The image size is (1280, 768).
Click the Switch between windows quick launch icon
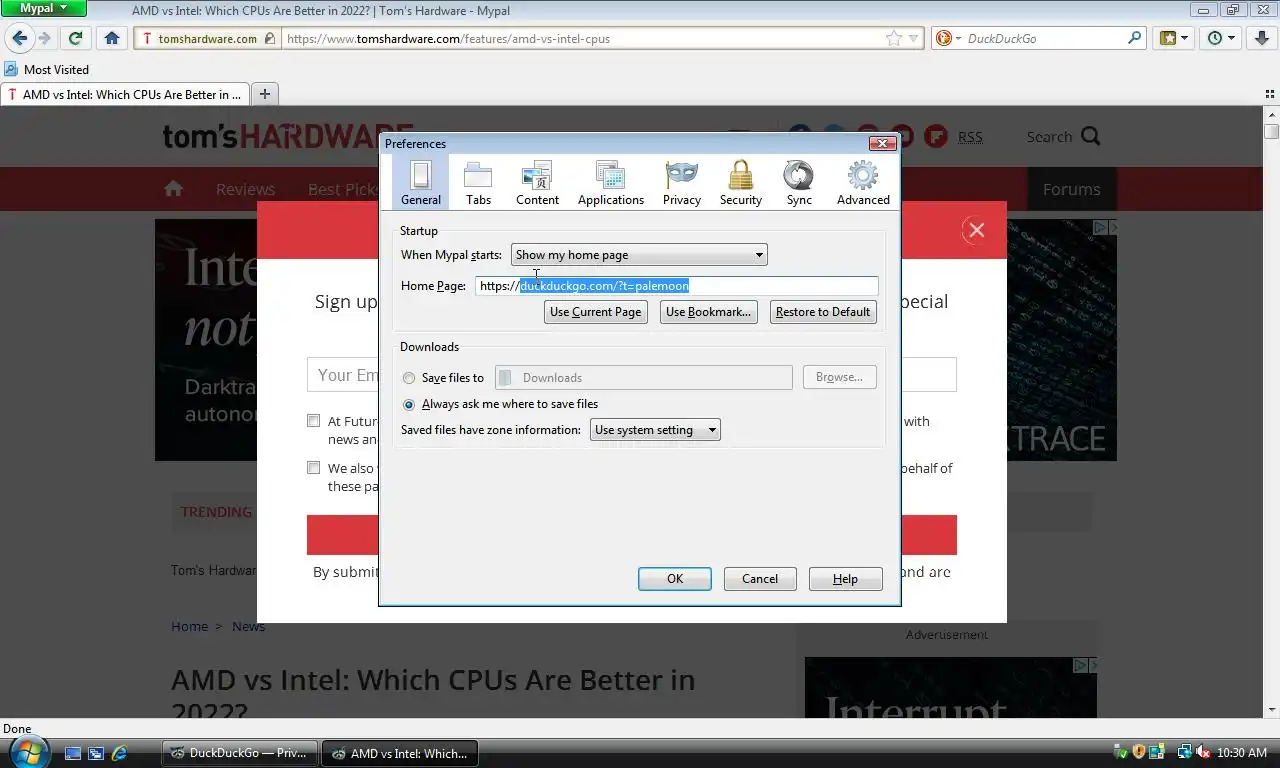[96, 753]
